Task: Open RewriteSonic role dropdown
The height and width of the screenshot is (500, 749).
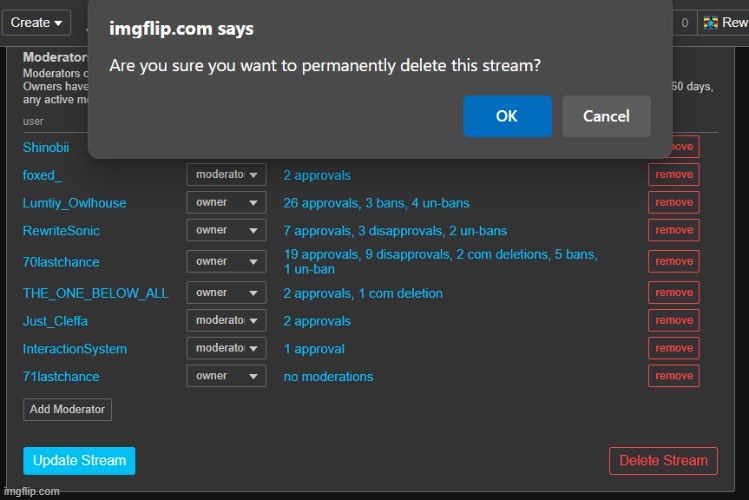Action: 226,230
